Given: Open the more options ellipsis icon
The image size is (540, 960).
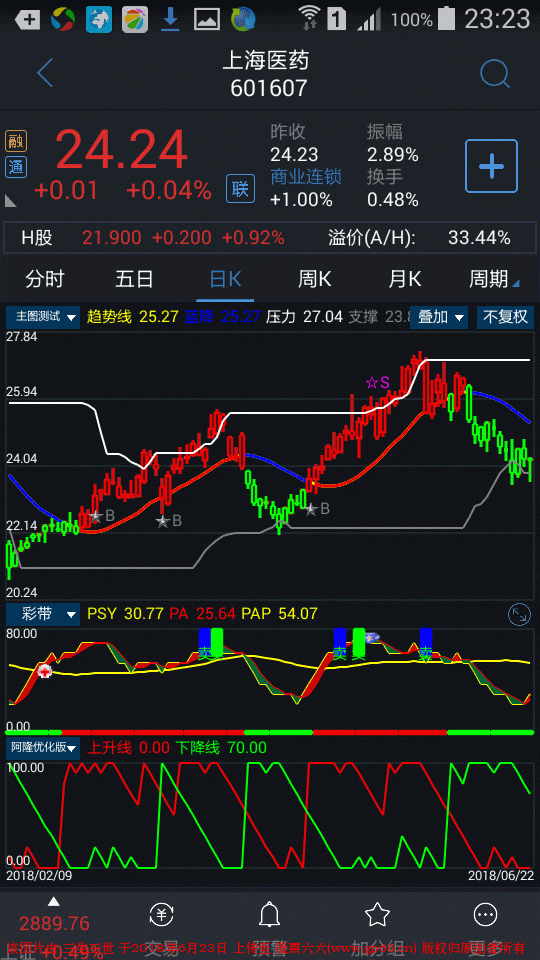Looking at the screenshot, I should tap(486, 915).
